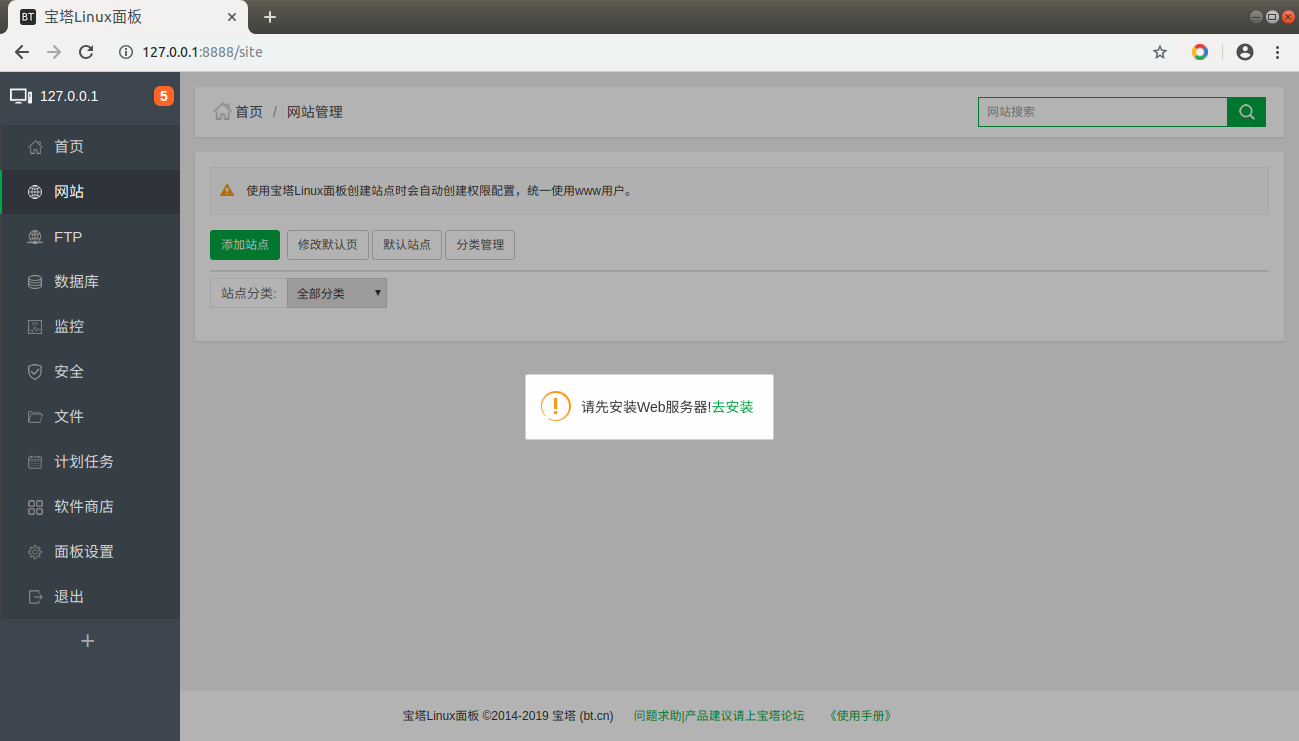1299x741 pixels.
Task: Click the orange notification badge showing 5
Action: click(163, 96)
